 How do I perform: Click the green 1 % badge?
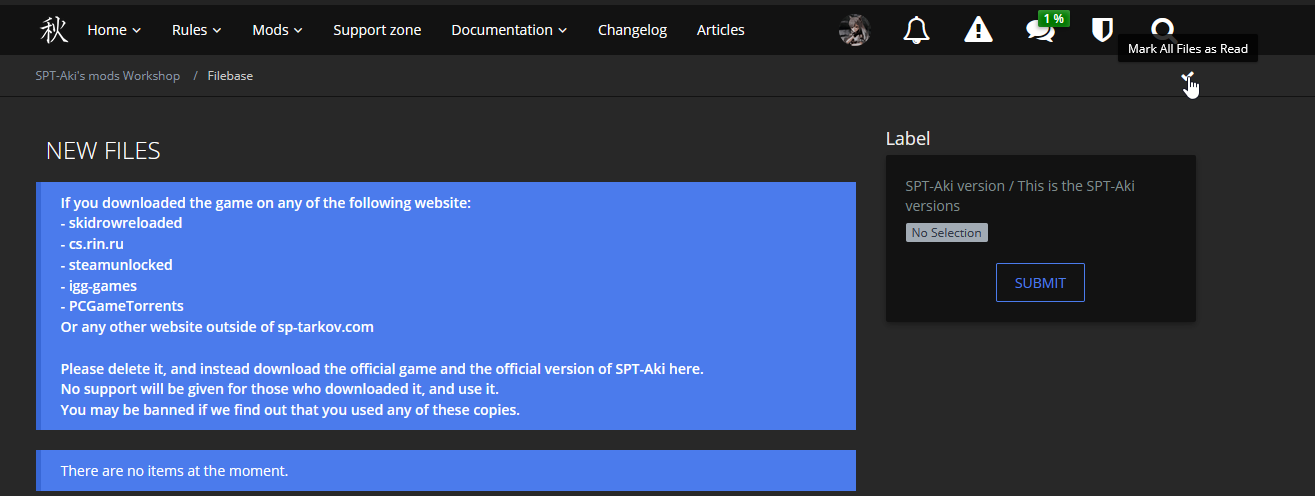tap(1052, 18)
